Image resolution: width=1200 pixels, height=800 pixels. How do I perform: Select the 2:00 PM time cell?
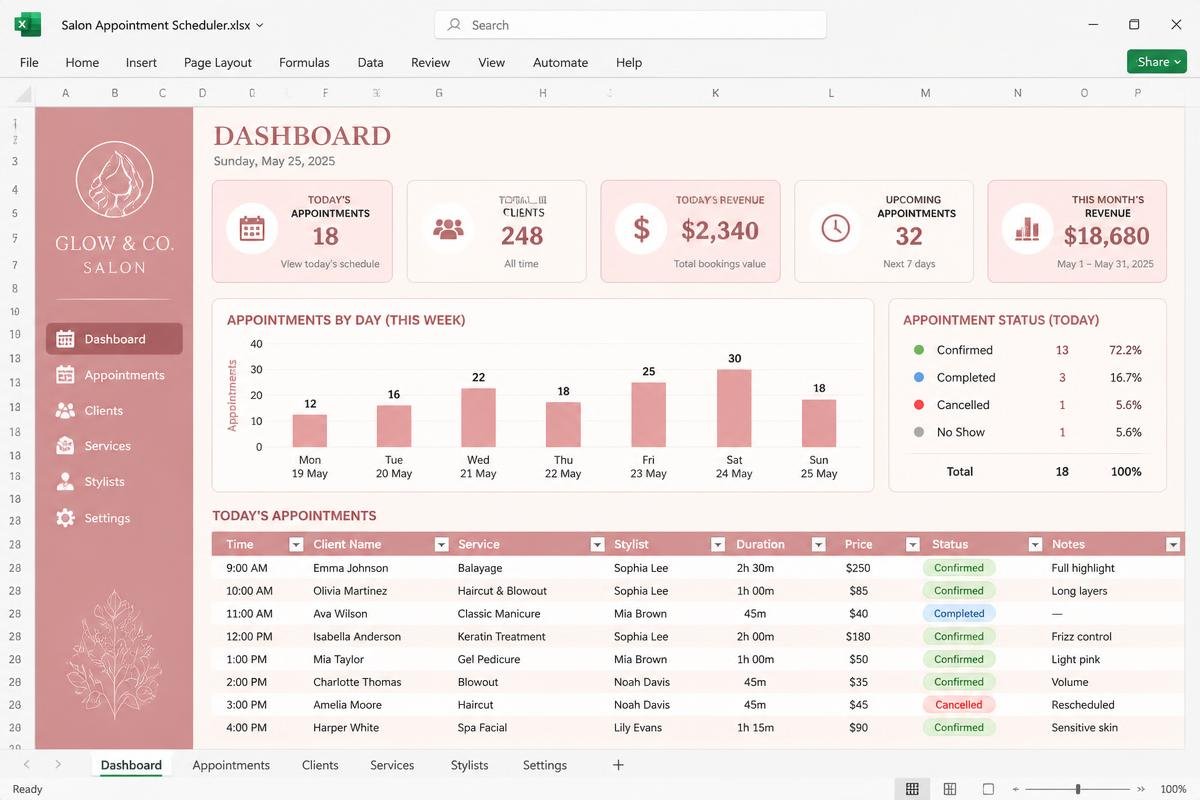click(x=246, y=682)
